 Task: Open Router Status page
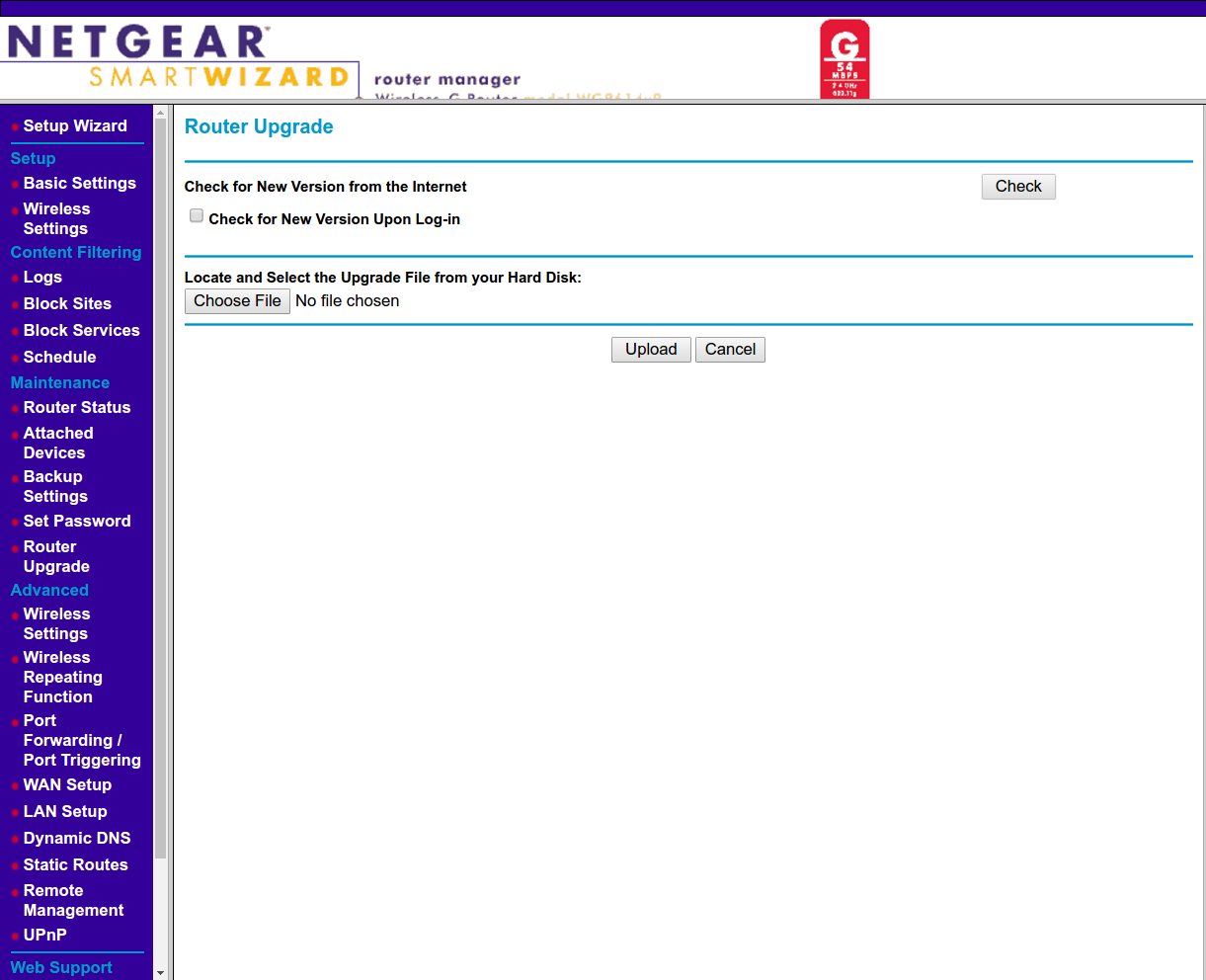point(76,408)
